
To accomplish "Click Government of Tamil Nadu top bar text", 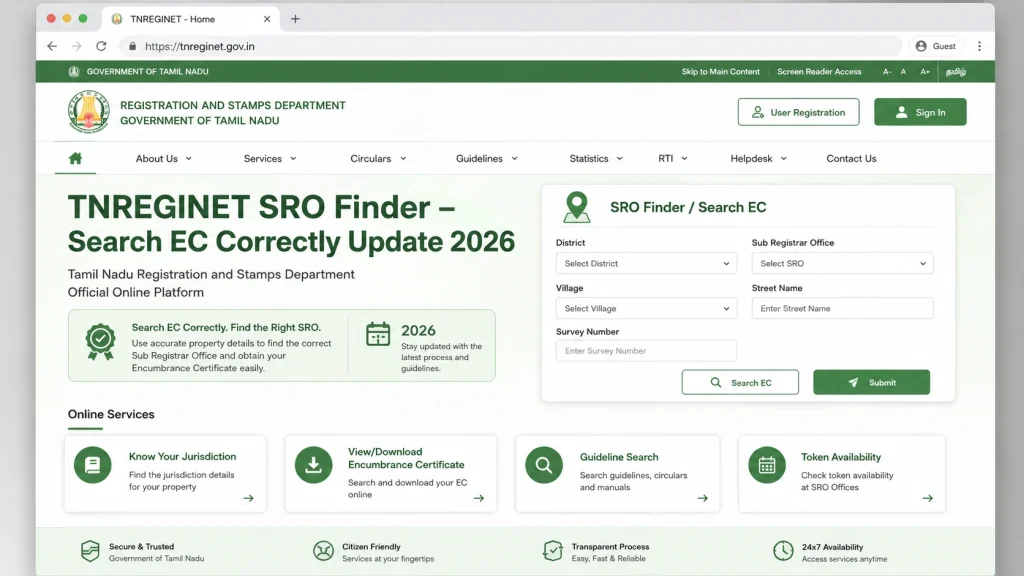I will (148, 72).
